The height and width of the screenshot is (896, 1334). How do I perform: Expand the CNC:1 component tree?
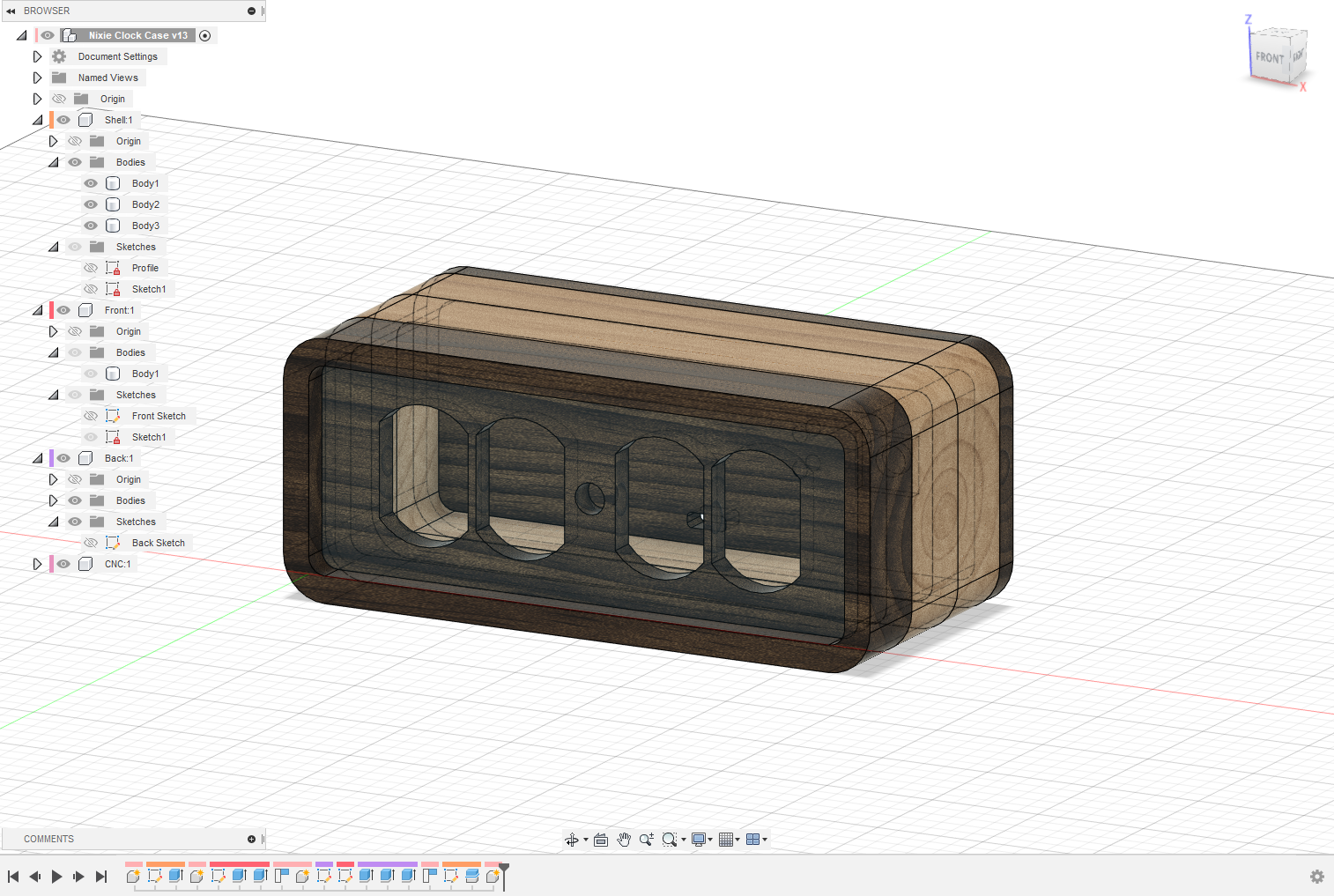[x=37, y=564]
